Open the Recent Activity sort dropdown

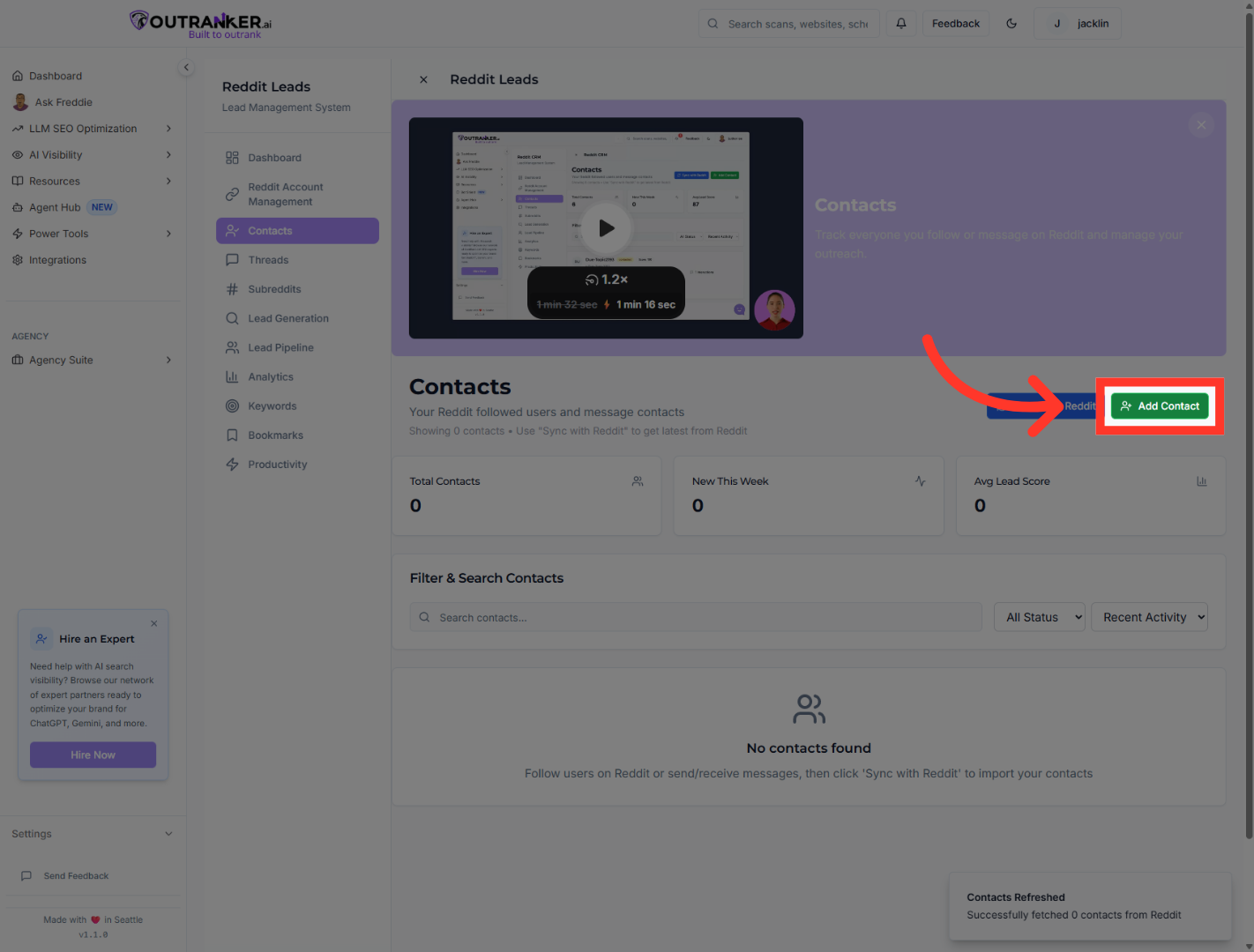coord(1149,617)
